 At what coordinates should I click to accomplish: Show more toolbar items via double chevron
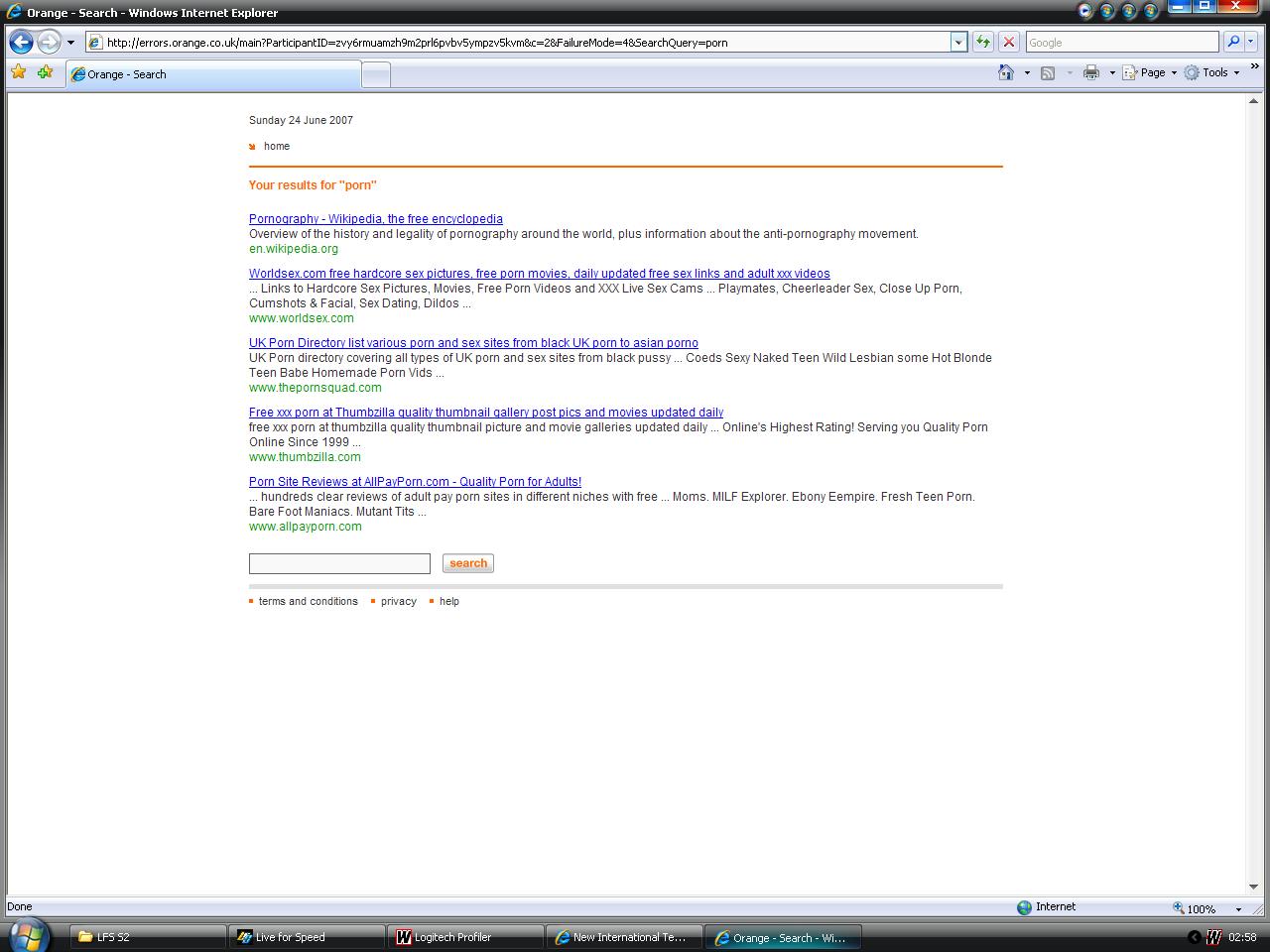click(1254, 67)
